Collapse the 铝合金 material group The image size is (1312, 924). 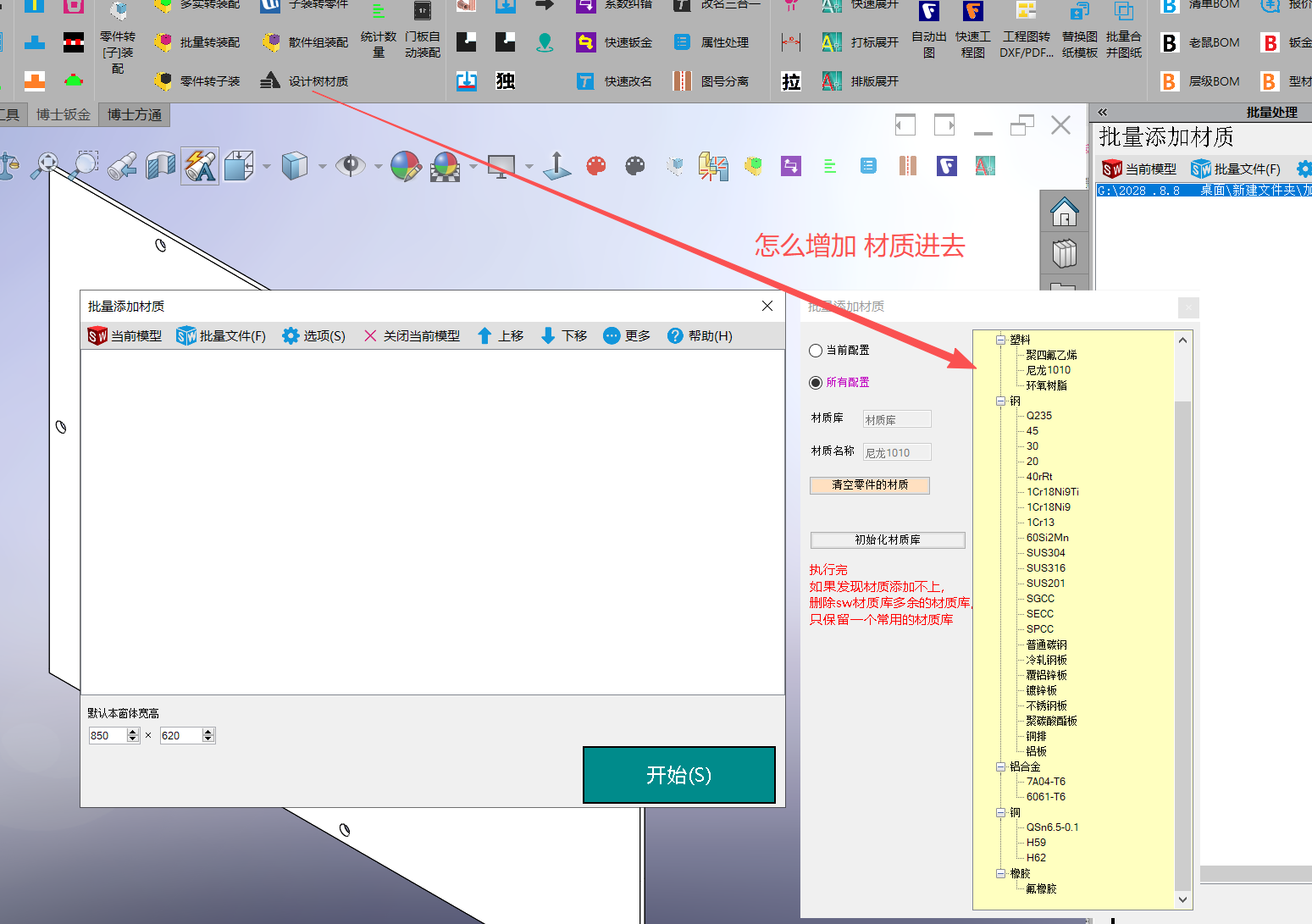pos(1000,766)
